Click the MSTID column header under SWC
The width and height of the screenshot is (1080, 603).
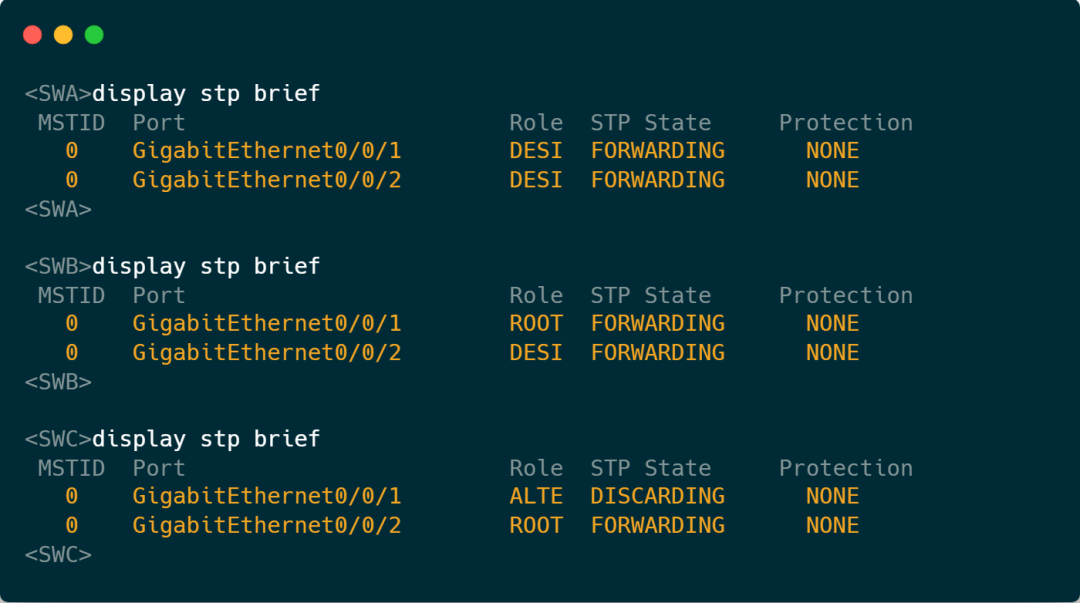pos(71,468)
